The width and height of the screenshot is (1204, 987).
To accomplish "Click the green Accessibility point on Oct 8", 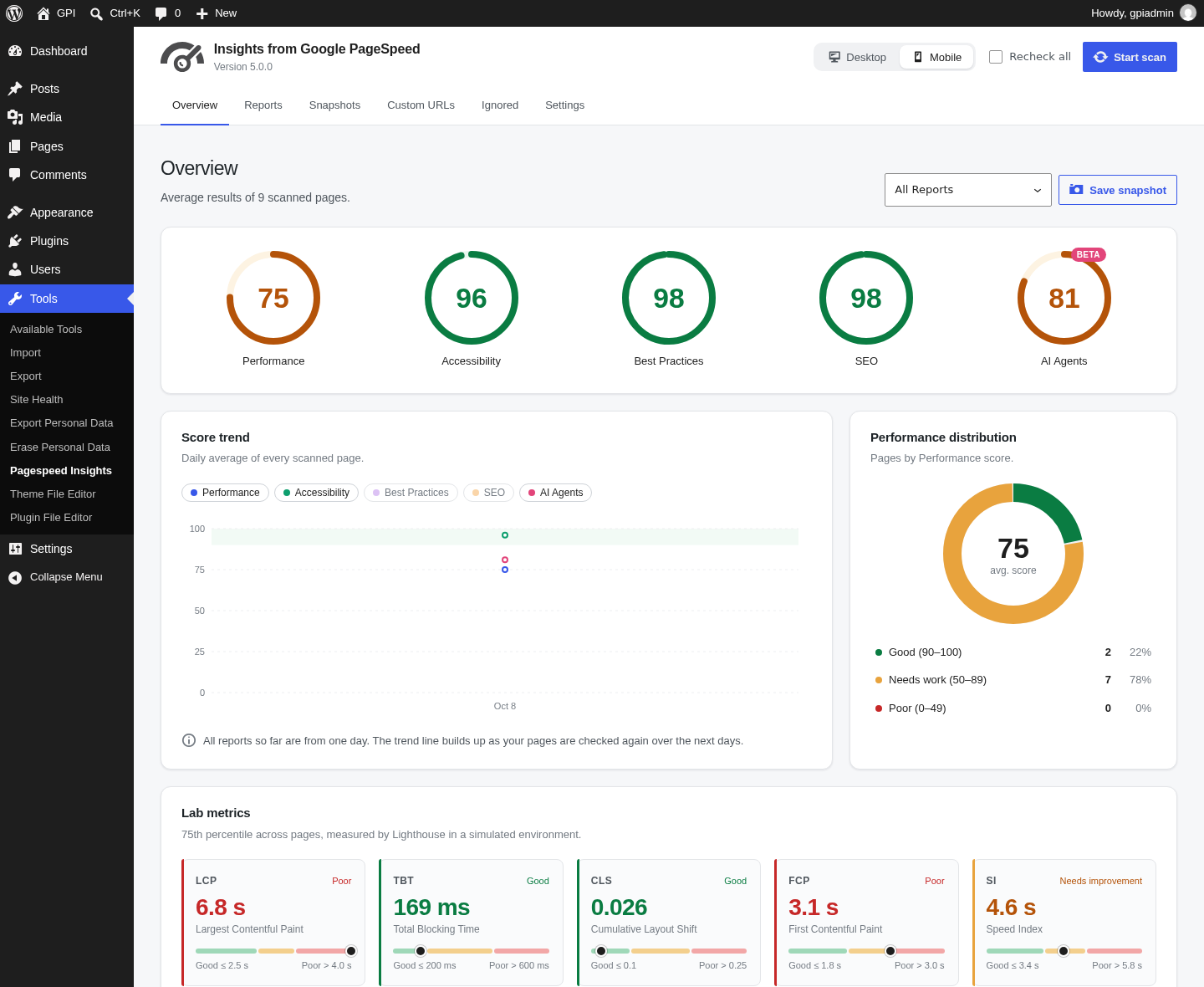I will (505, 535).
